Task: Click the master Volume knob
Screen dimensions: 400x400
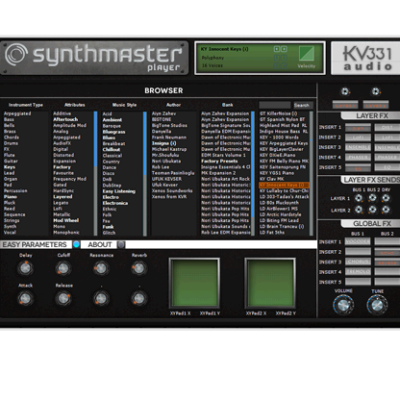Action: (x=343, y=305)
